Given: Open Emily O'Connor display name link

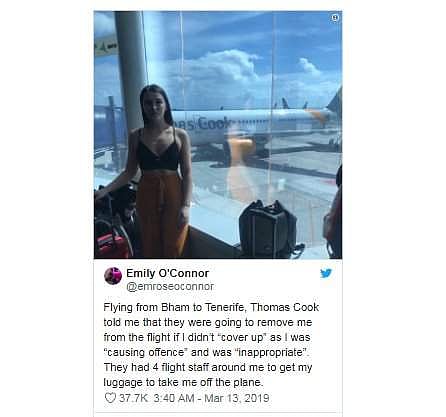Looking at the screenshot, I should click(x=167, y=273).
